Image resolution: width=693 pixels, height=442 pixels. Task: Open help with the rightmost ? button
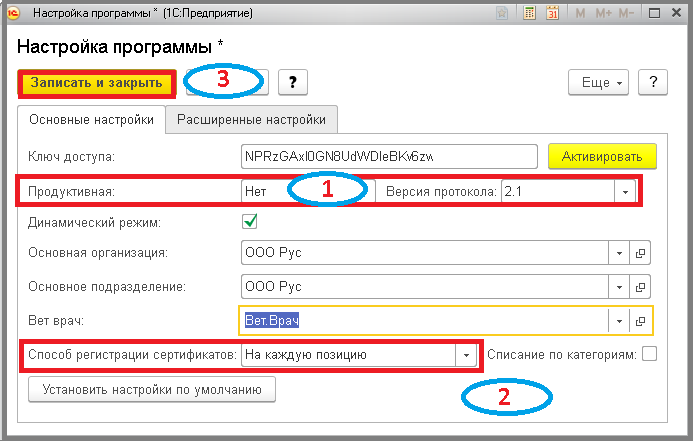point(653,82)
